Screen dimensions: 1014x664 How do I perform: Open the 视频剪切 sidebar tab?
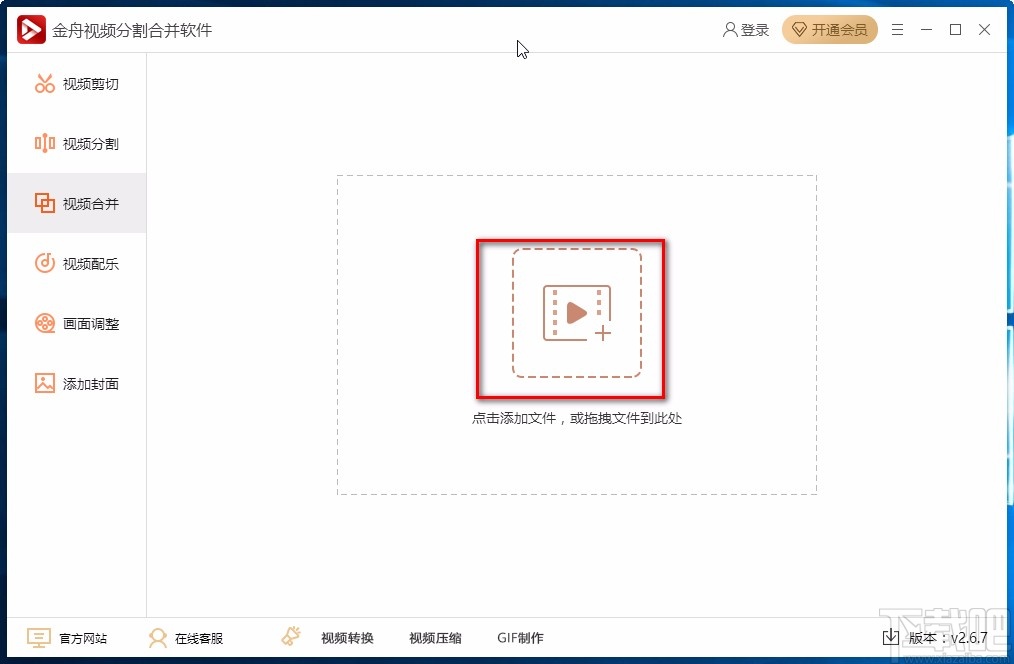coord(77,83)
